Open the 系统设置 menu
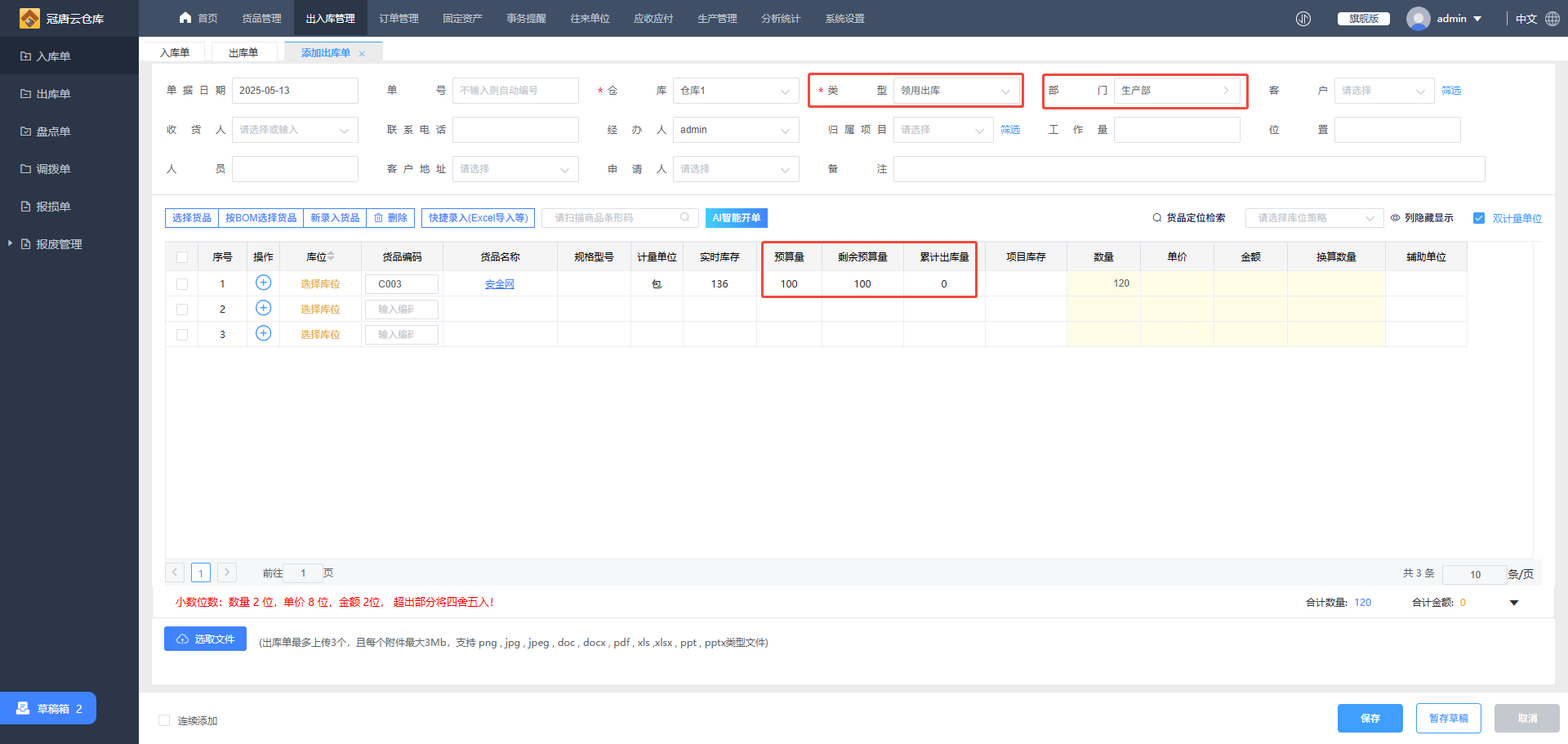The image size is (1568, 744). (844, 19)
